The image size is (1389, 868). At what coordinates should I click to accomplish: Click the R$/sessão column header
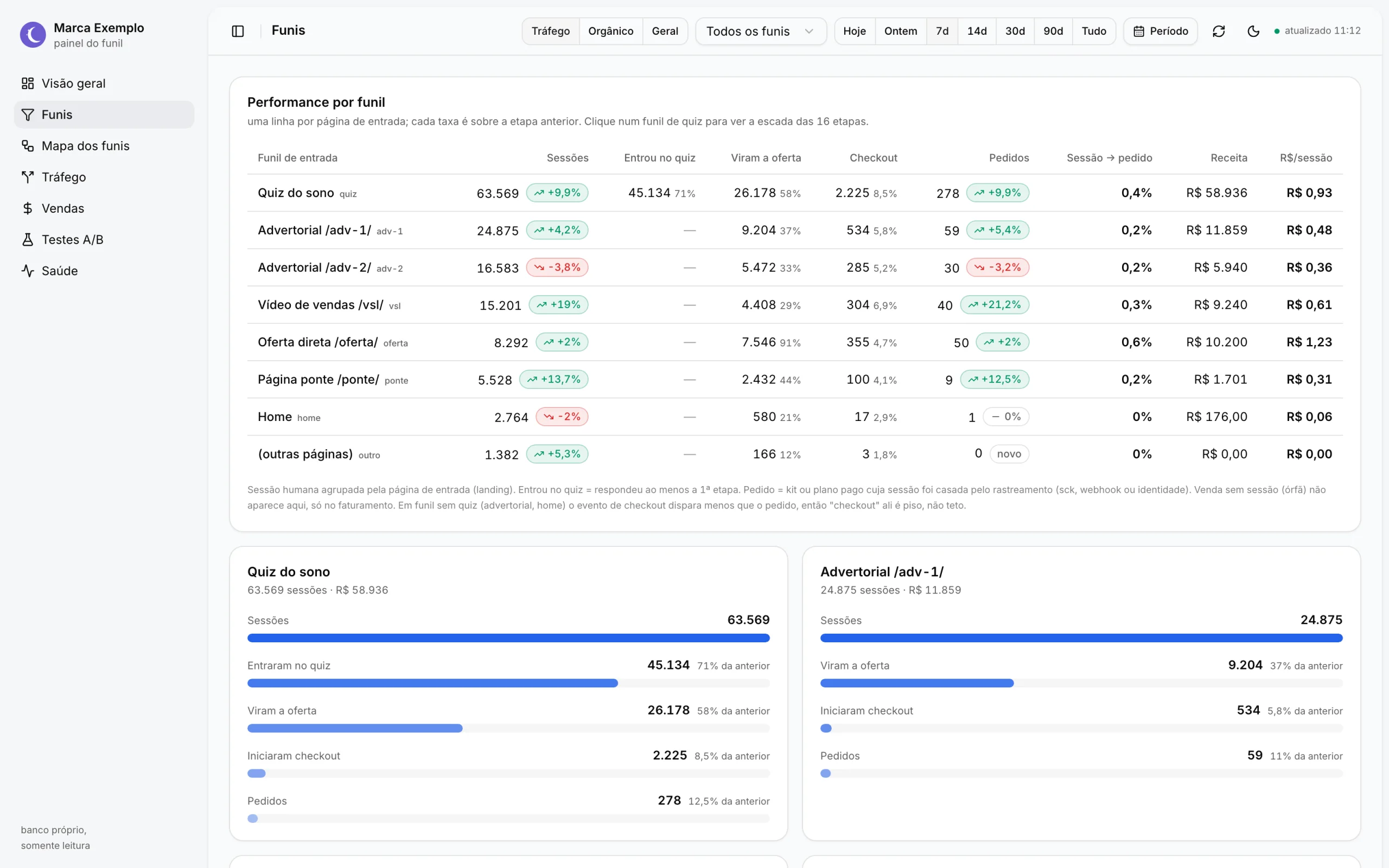1306,158
